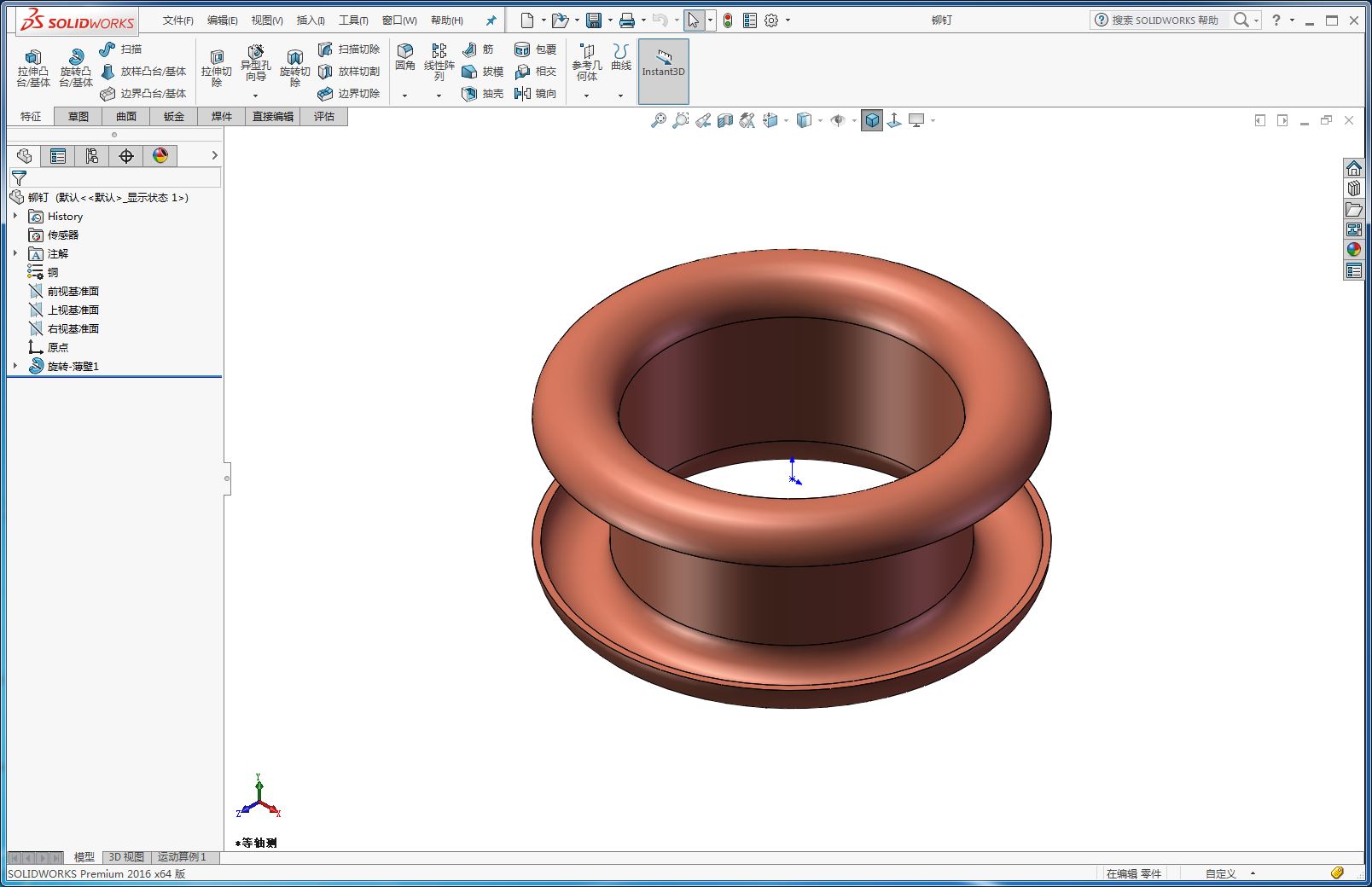Click the section view icon
This screenshot has width=1372, height=887.
(x=725, y=121)
